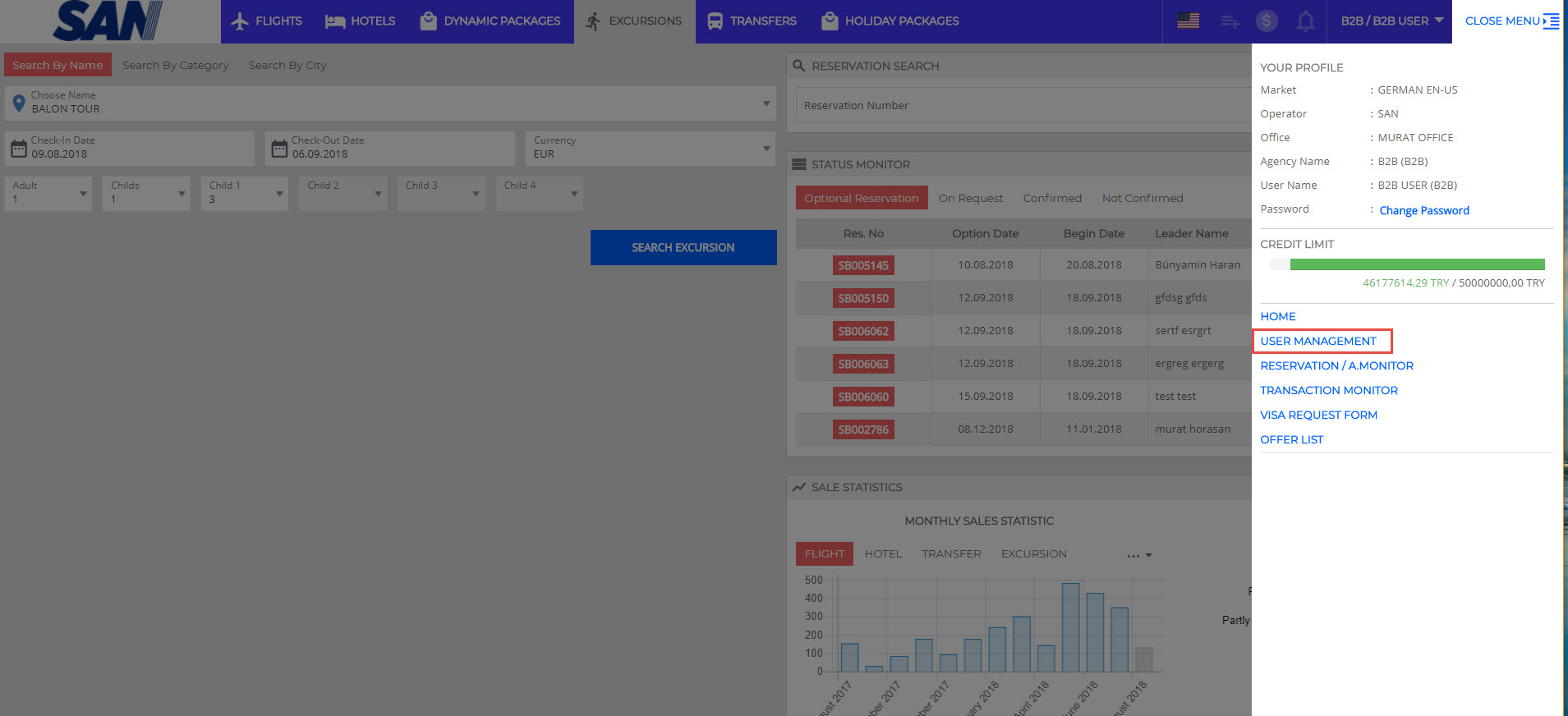1568x716 pixels.
Task: Click the Hotels bed icon
Action: (x=335, y=21)
